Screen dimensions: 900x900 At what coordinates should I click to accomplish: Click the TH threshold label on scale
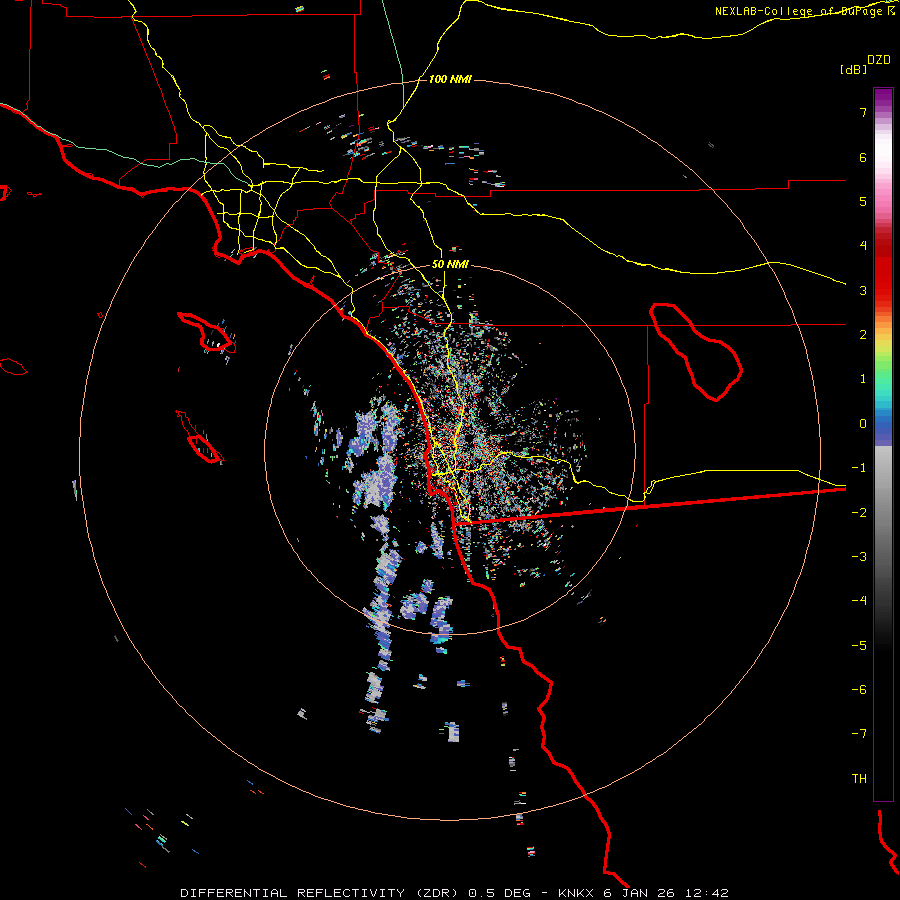click(859, 779)
